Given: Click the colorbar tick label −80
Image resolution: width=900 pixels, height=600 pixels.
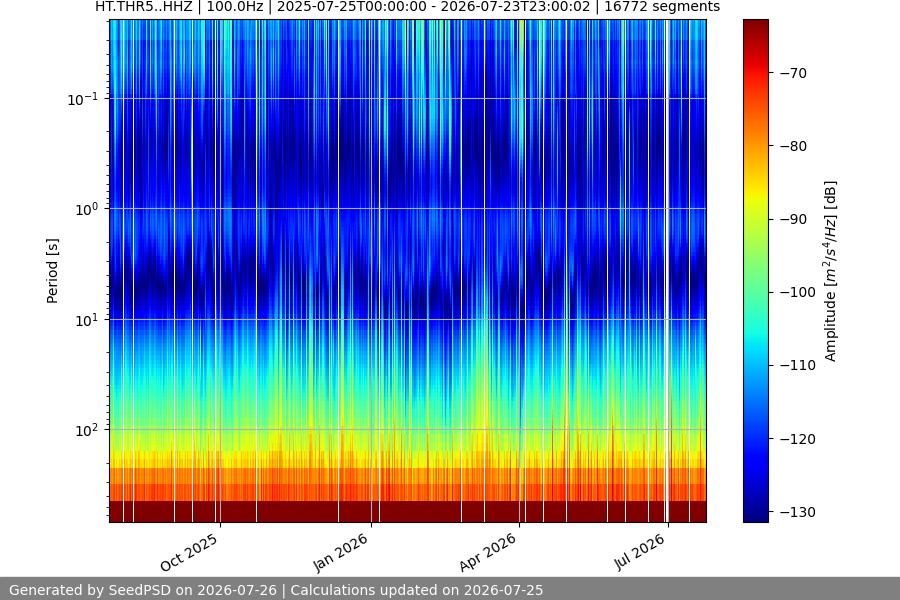Looking at the screenshot, I should coord(793,146).
